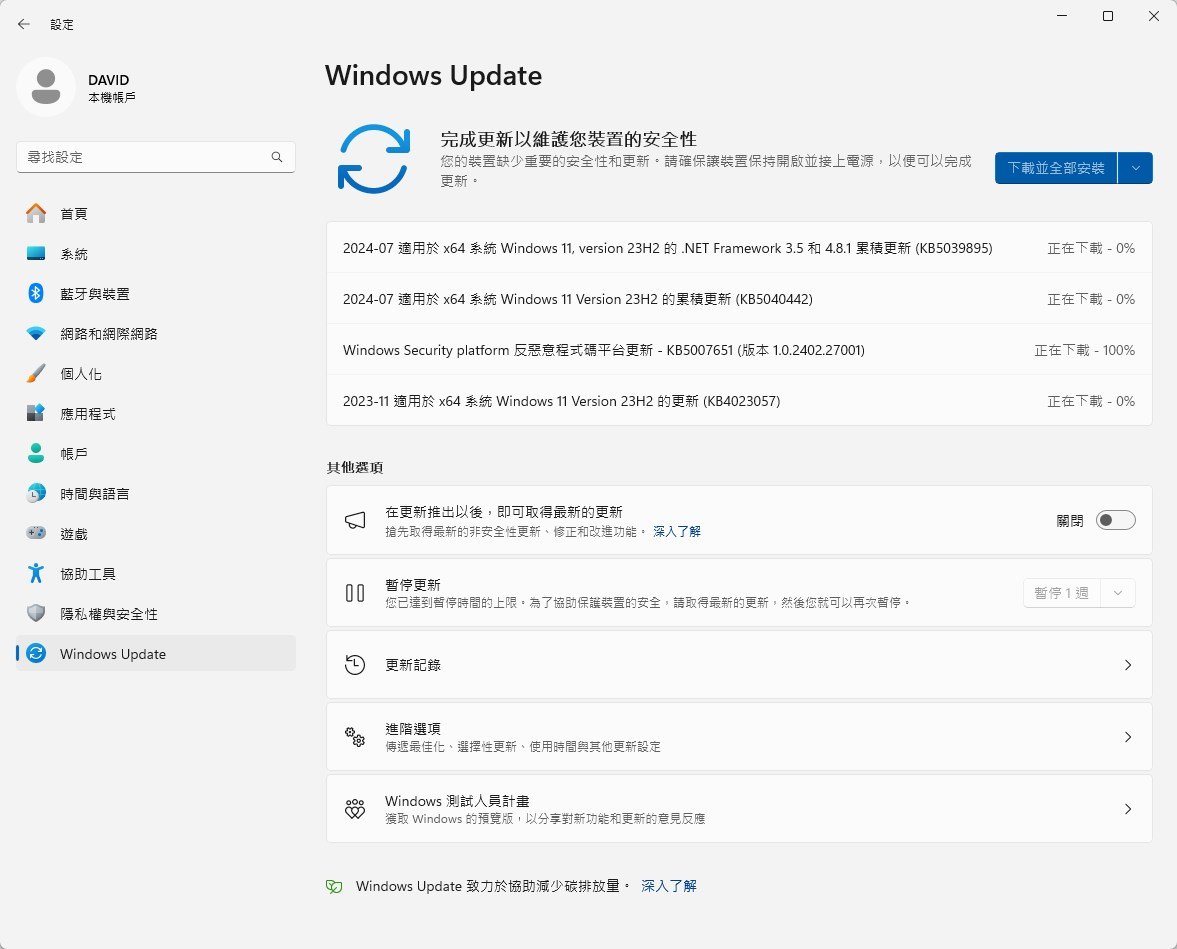Click the 時間與語言 globe clock icon
Image resolution: width=1177 pixels, height=949 pixels.
pyautogui.click(x=36, y=493)
